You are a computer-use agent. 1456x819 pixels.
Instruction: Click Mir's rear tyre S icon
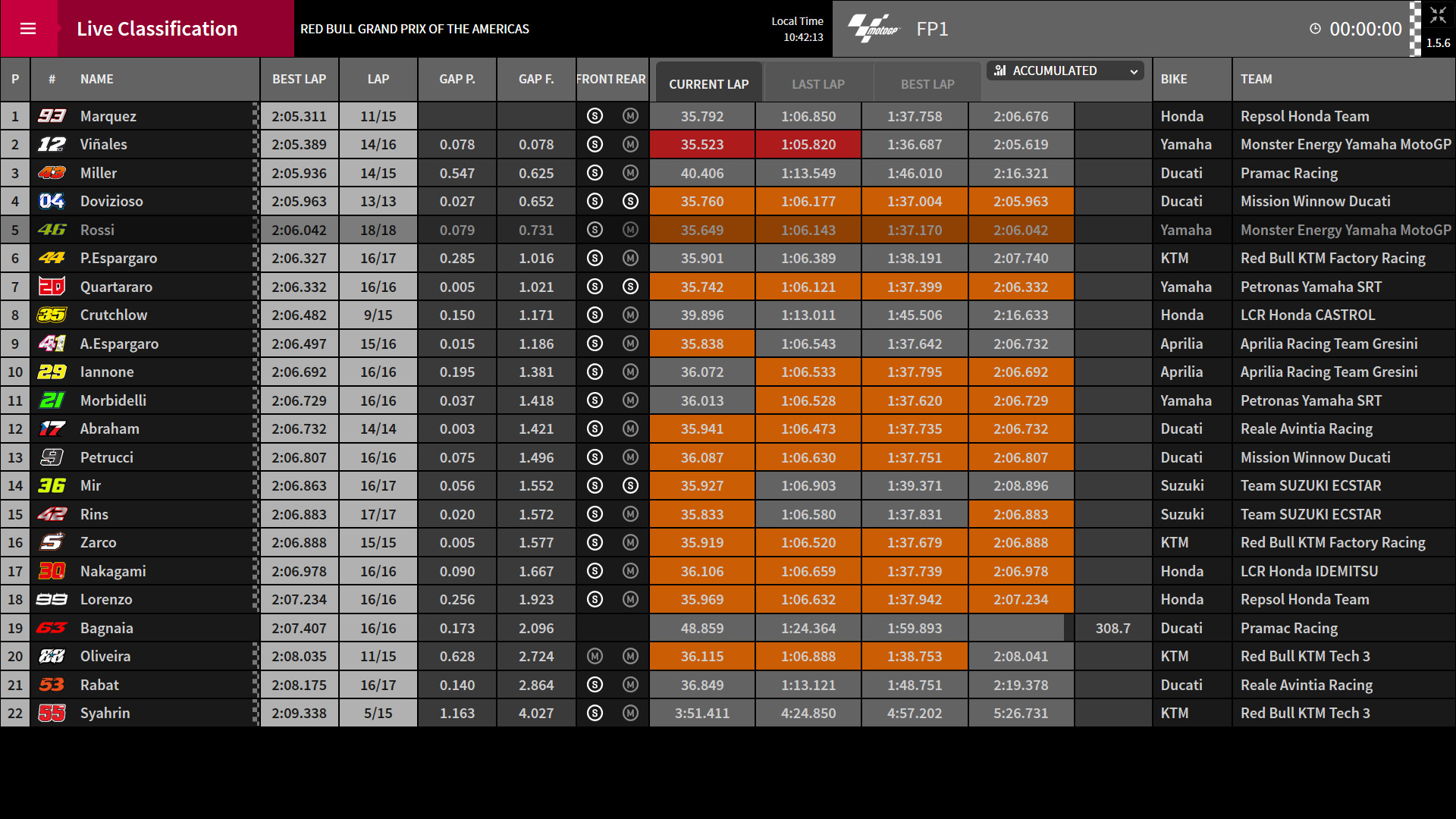point(630,485)
